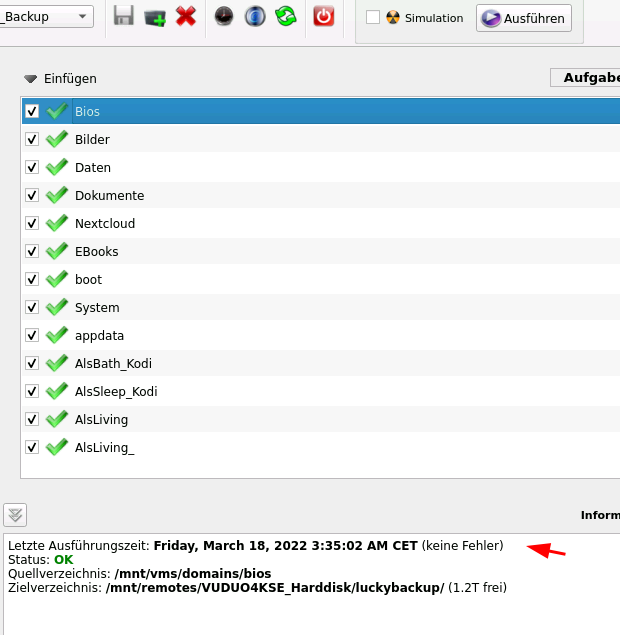This screenshot has height=635, width=620.
Task: Click the Aufgabe button
Action: (x=585, y=77)
